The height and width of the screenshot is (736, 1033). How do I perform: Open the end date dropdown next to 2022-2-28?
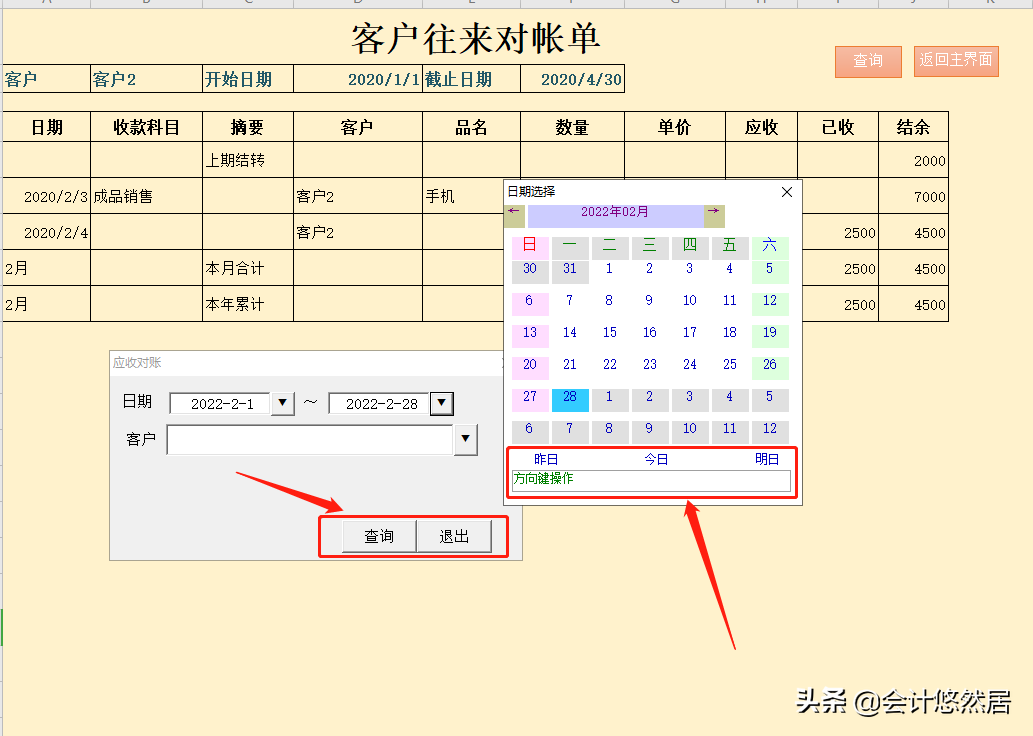pyautogui.click(x=441, y=403)
